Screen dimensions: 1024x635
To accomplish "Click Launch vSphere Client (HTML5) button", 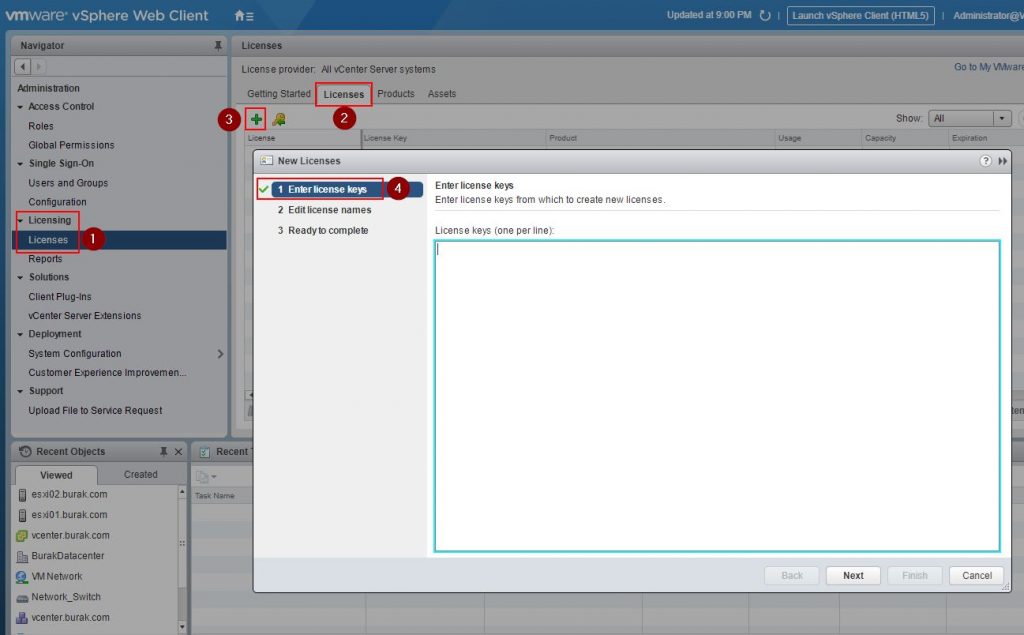I will click(x=860, y=16).
